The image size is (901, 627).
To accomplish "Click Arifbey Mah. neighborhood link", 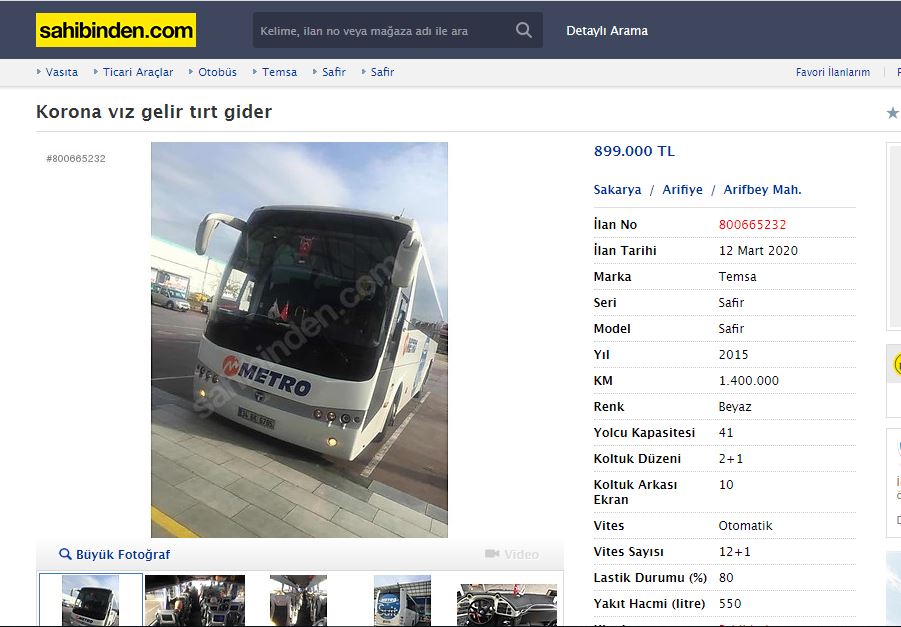I will (762, 190).
